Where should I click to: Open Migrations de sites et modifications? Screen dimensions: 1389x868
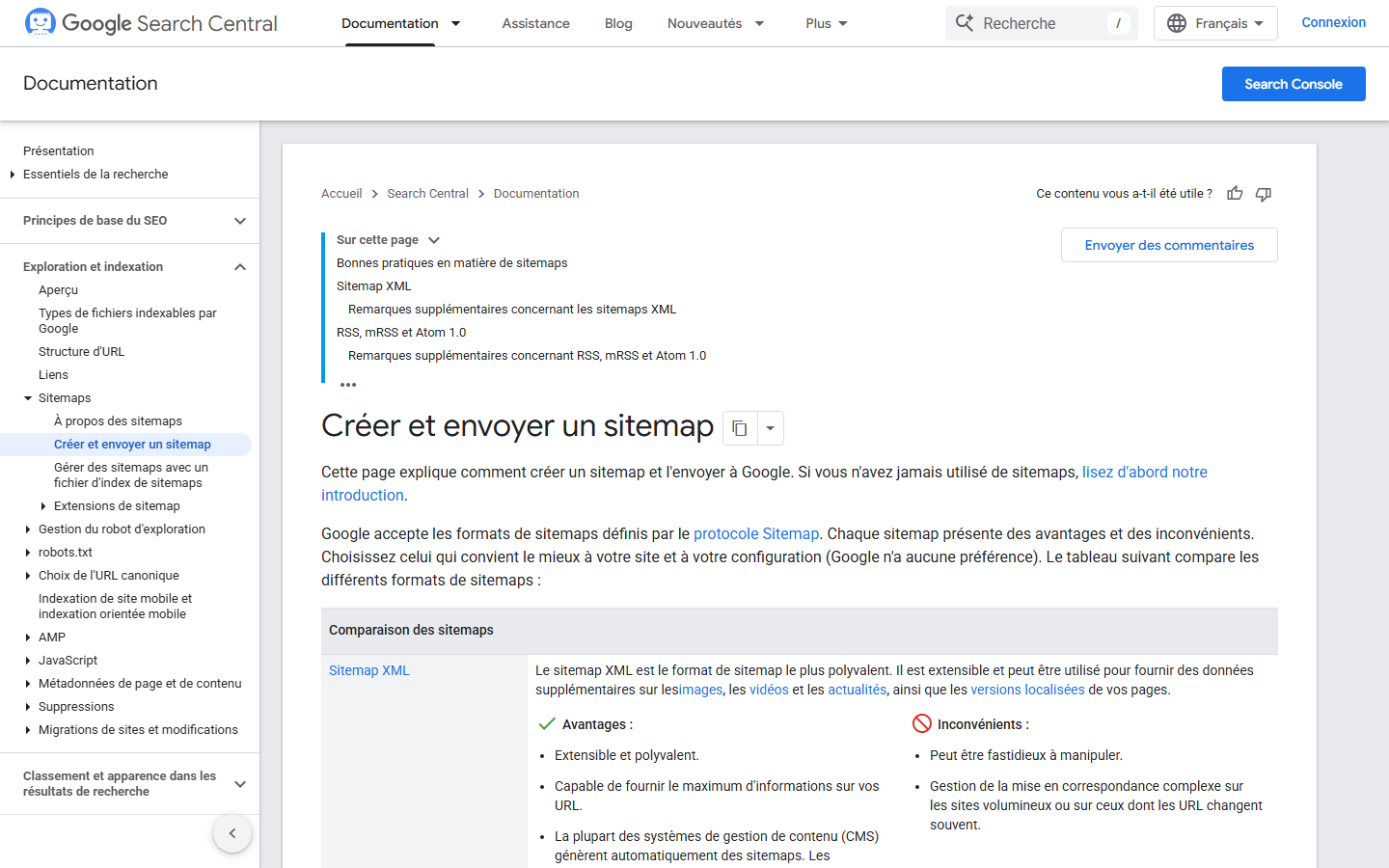[138, 730]
